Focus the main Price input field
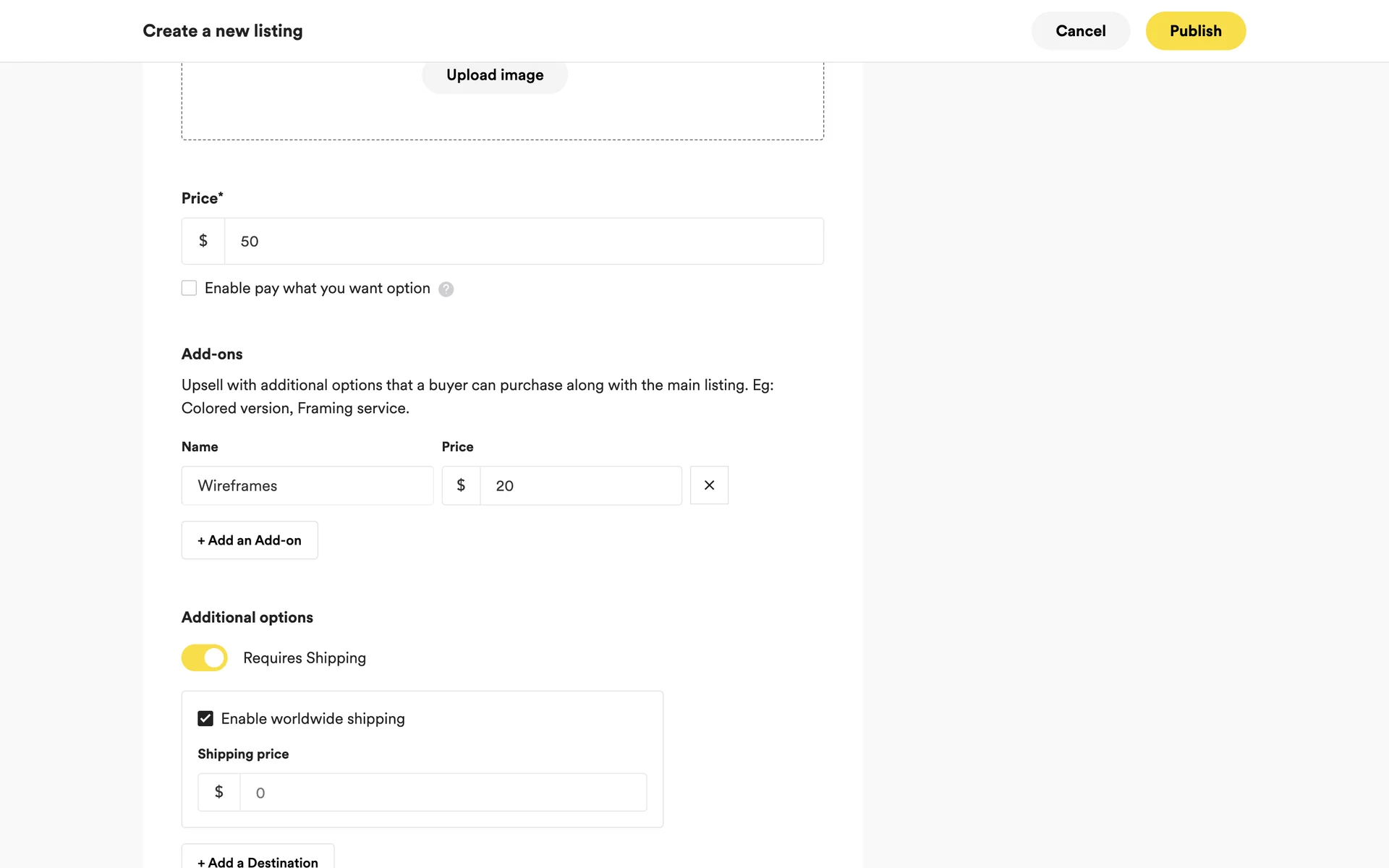The height and width of the screenshot is (868, 1389). pyautogui.click(x=524, y=241)
